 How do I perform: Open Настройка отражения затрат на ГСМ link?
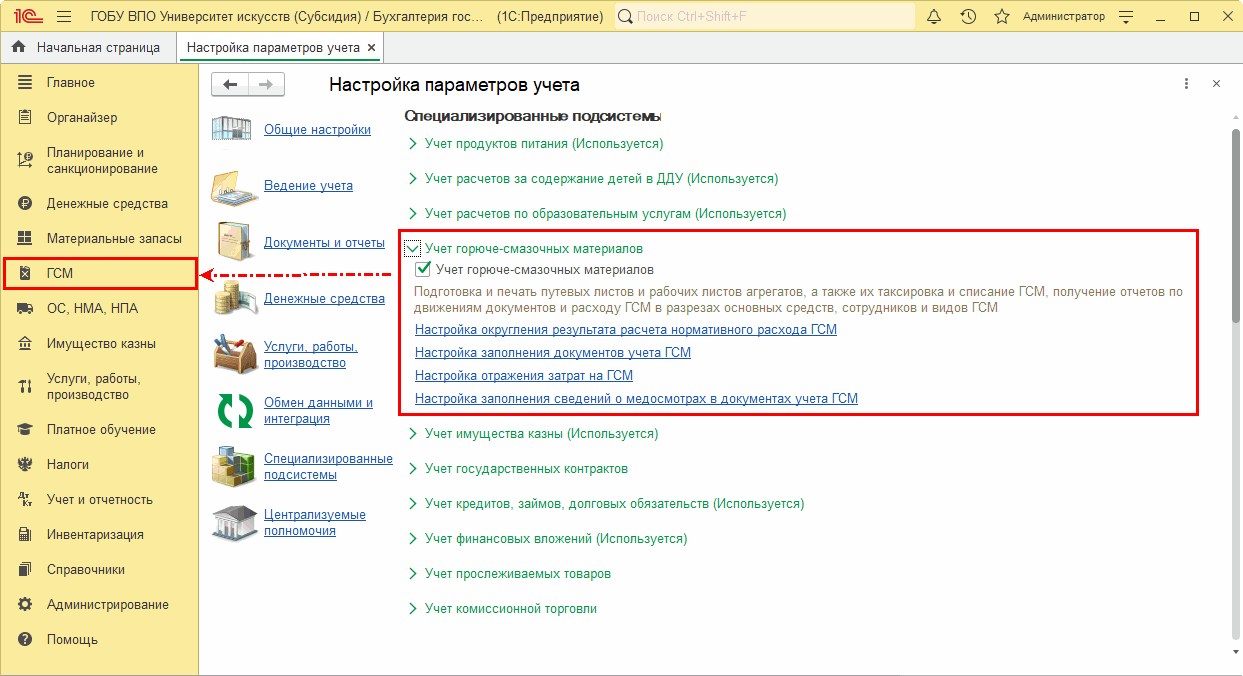523,375
